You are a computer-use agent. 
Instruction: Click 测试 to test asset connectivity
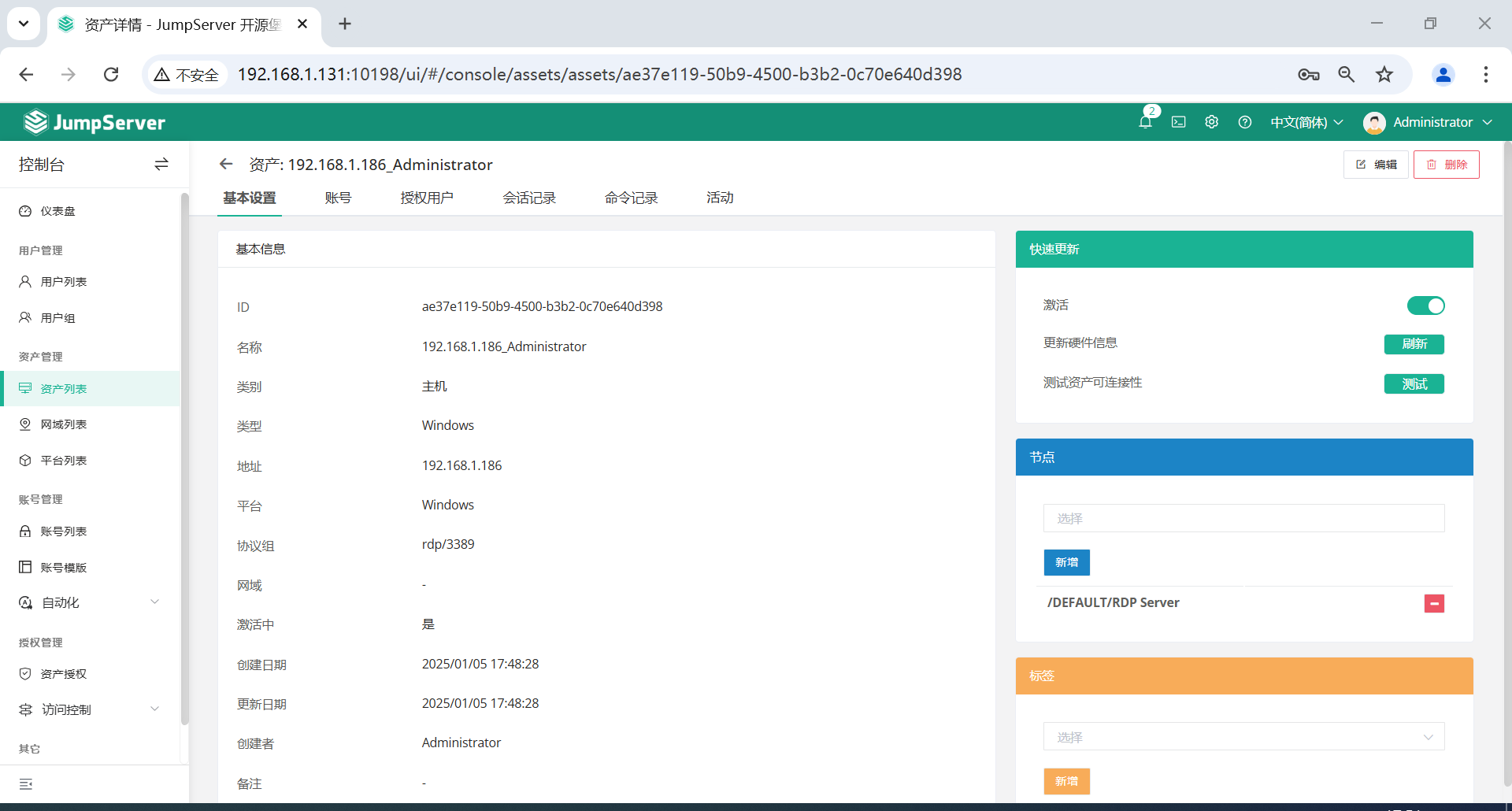(x=1414, y=383)
